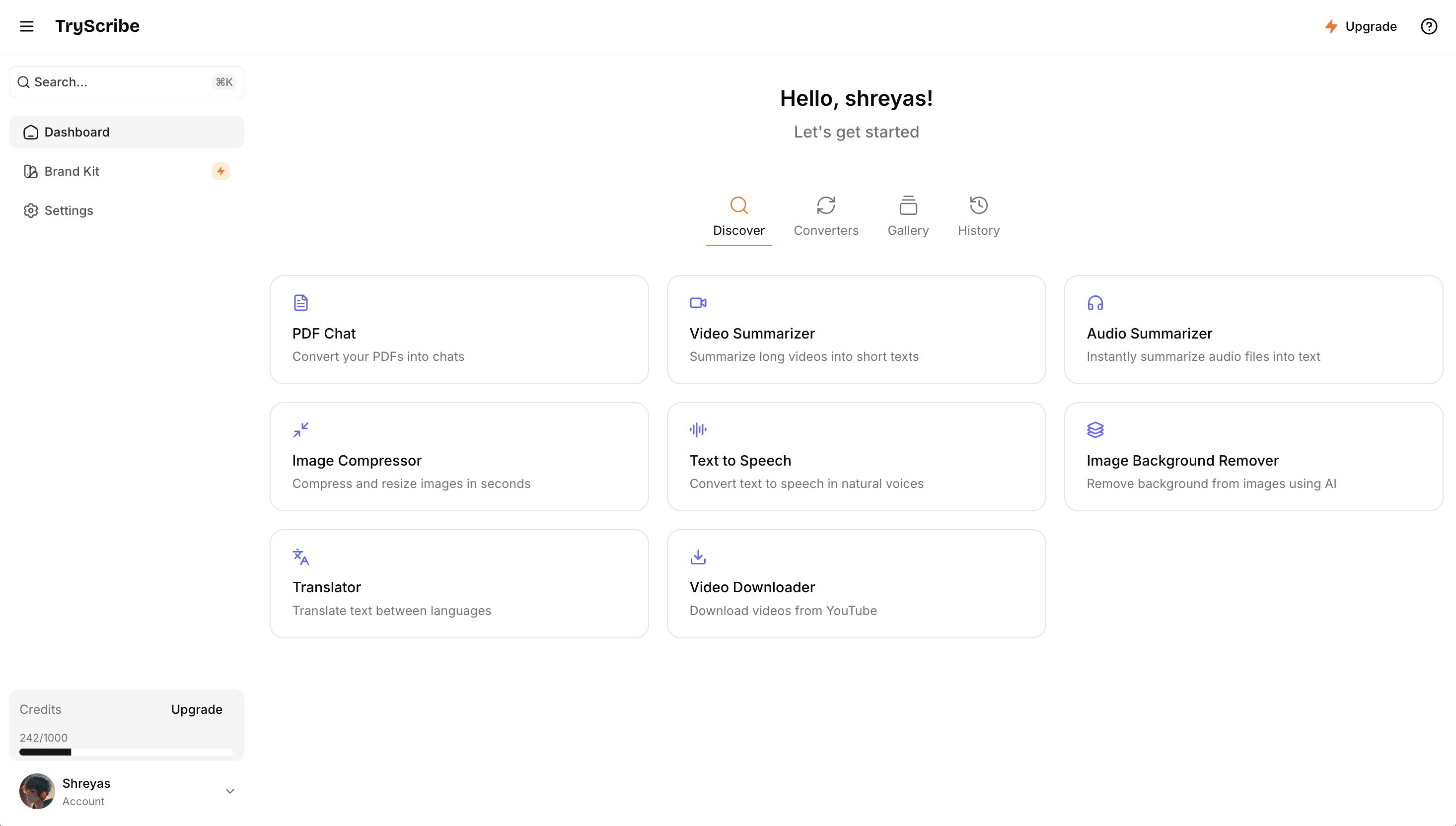Click the Video Downloader download icon
1456x826 pixels.
698,556
